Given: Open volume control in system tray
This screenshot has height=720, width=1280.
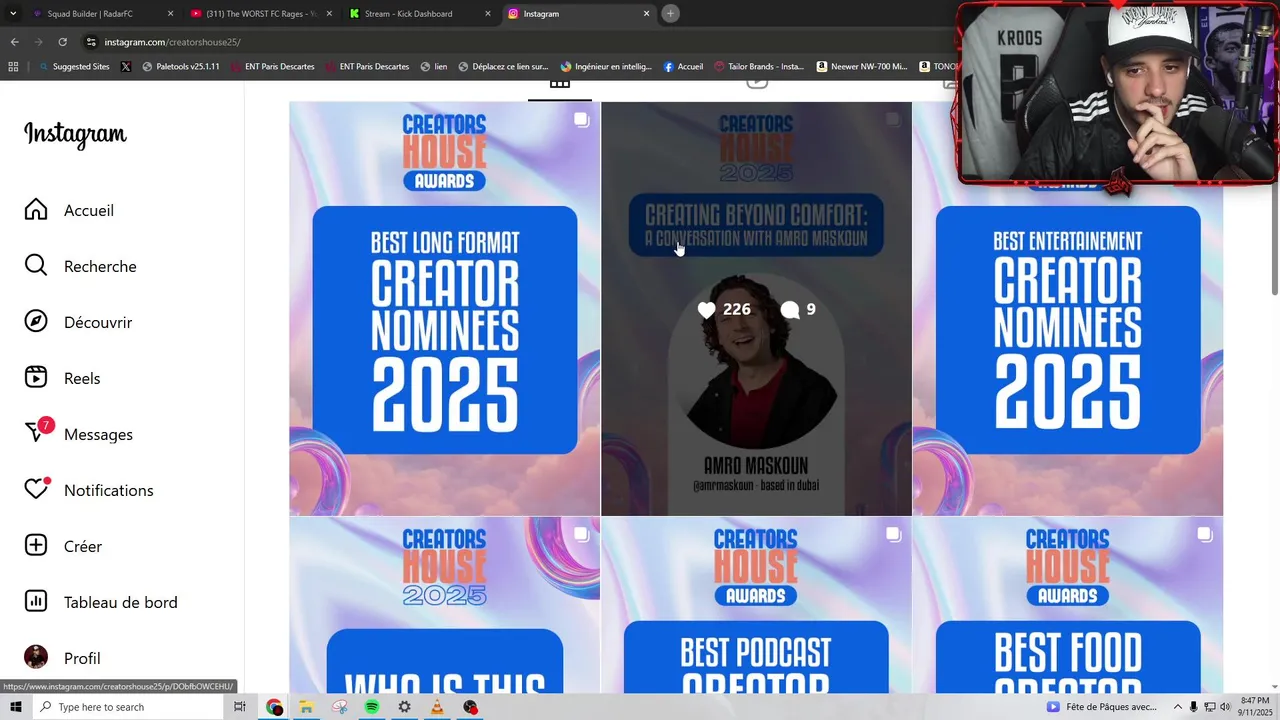Looking at the screenshot, I should tap(1225, 707).
